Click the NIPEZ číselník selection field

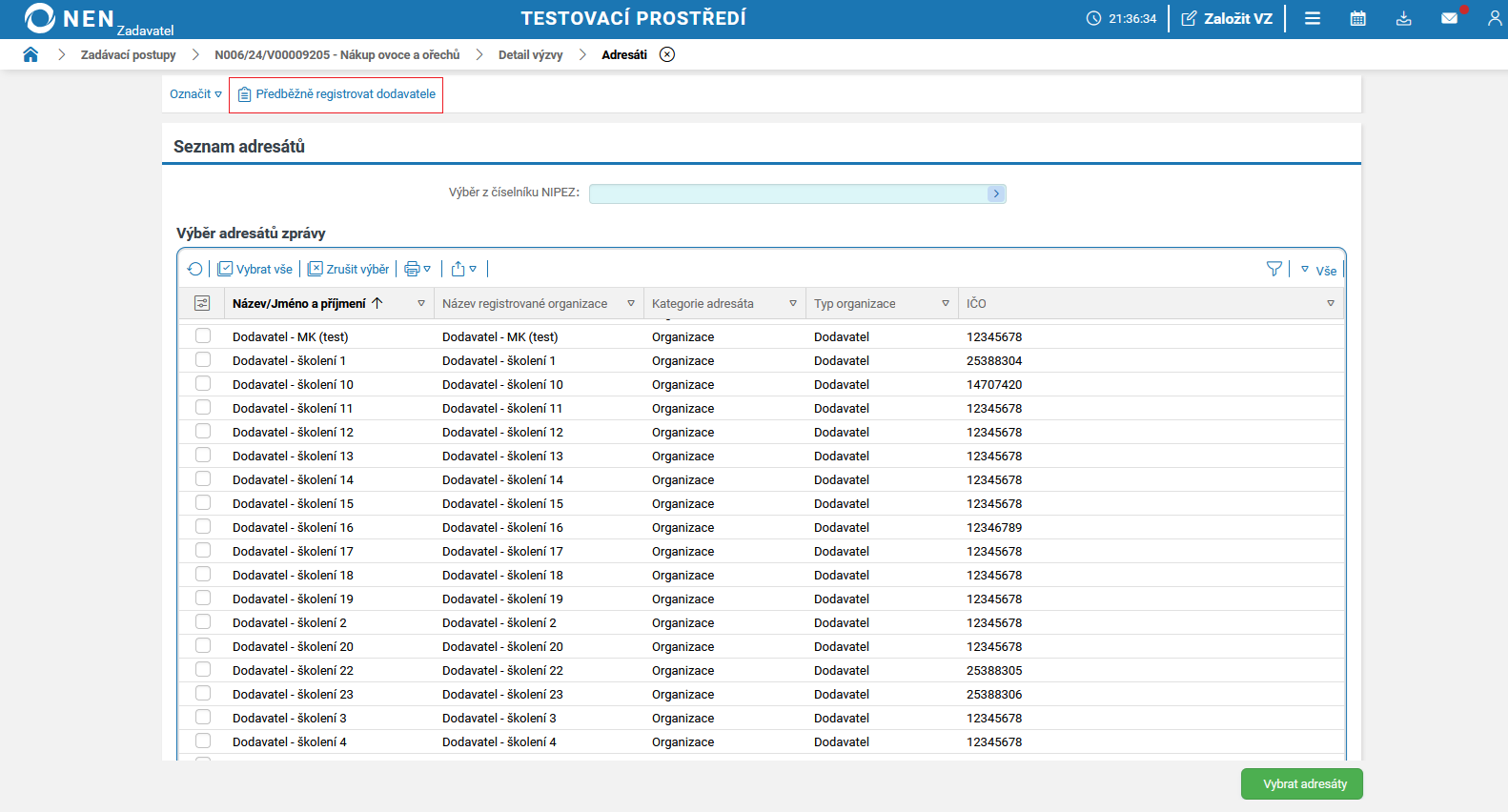point(789,193)
